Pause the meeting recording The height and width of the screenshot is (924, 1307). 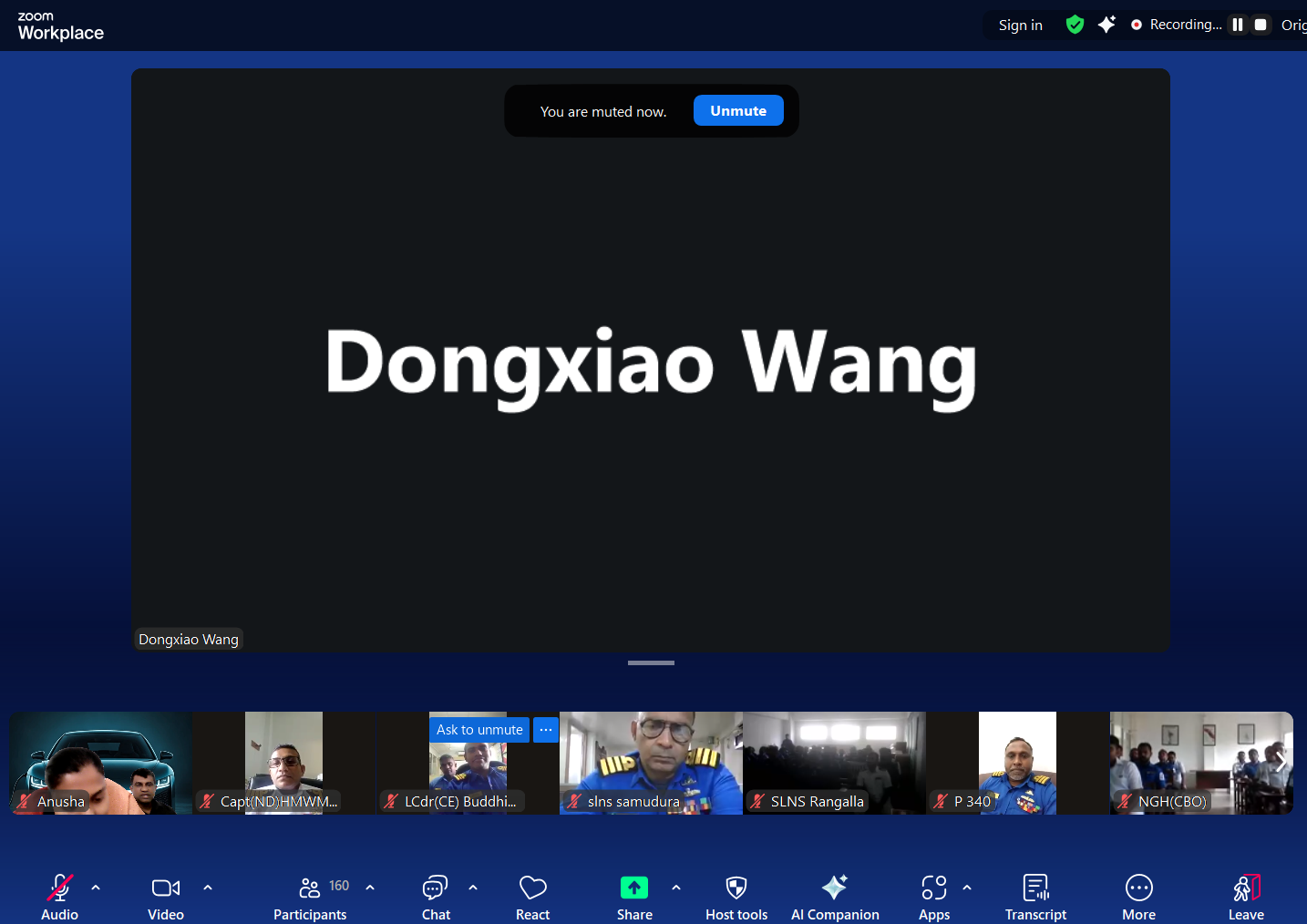[x=1237, y=25]
